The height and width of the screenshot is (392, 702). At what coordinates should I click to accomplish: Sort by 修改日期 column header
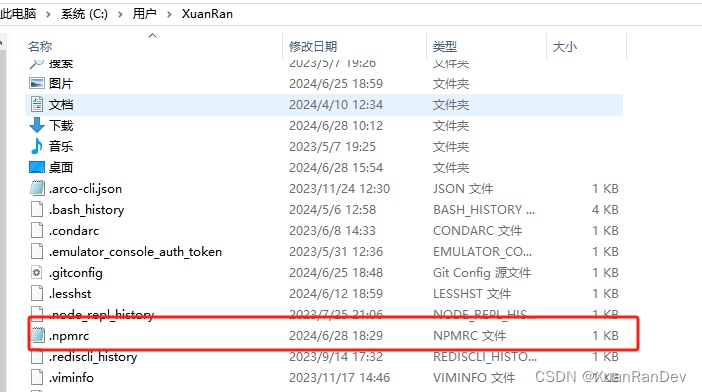313,47
